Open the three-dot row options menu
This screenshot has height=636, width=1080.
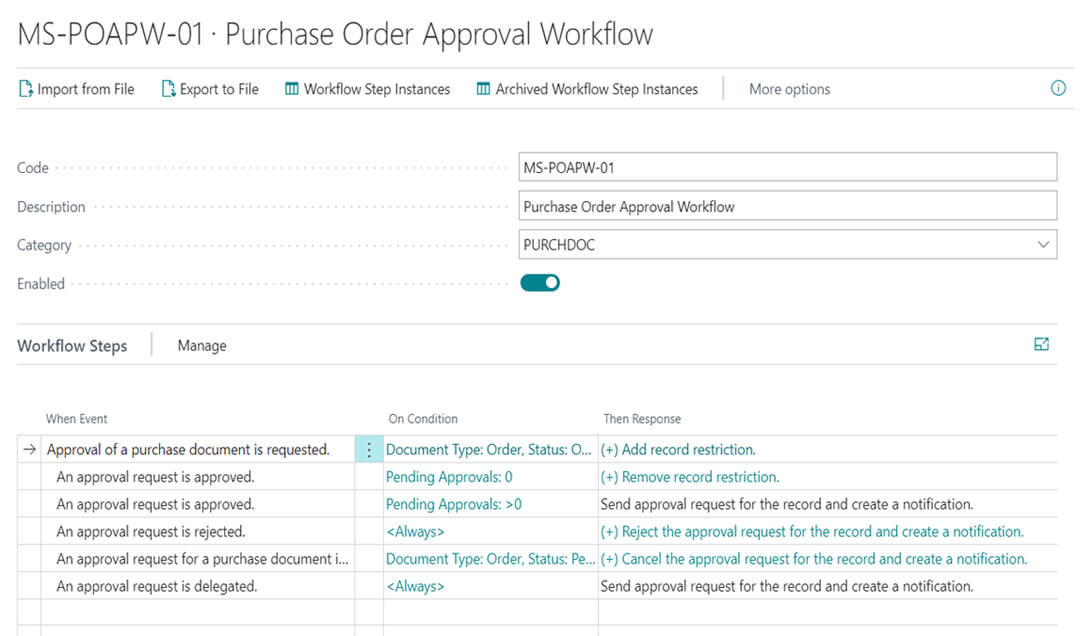pyautogui.click(x=369, y=450)
